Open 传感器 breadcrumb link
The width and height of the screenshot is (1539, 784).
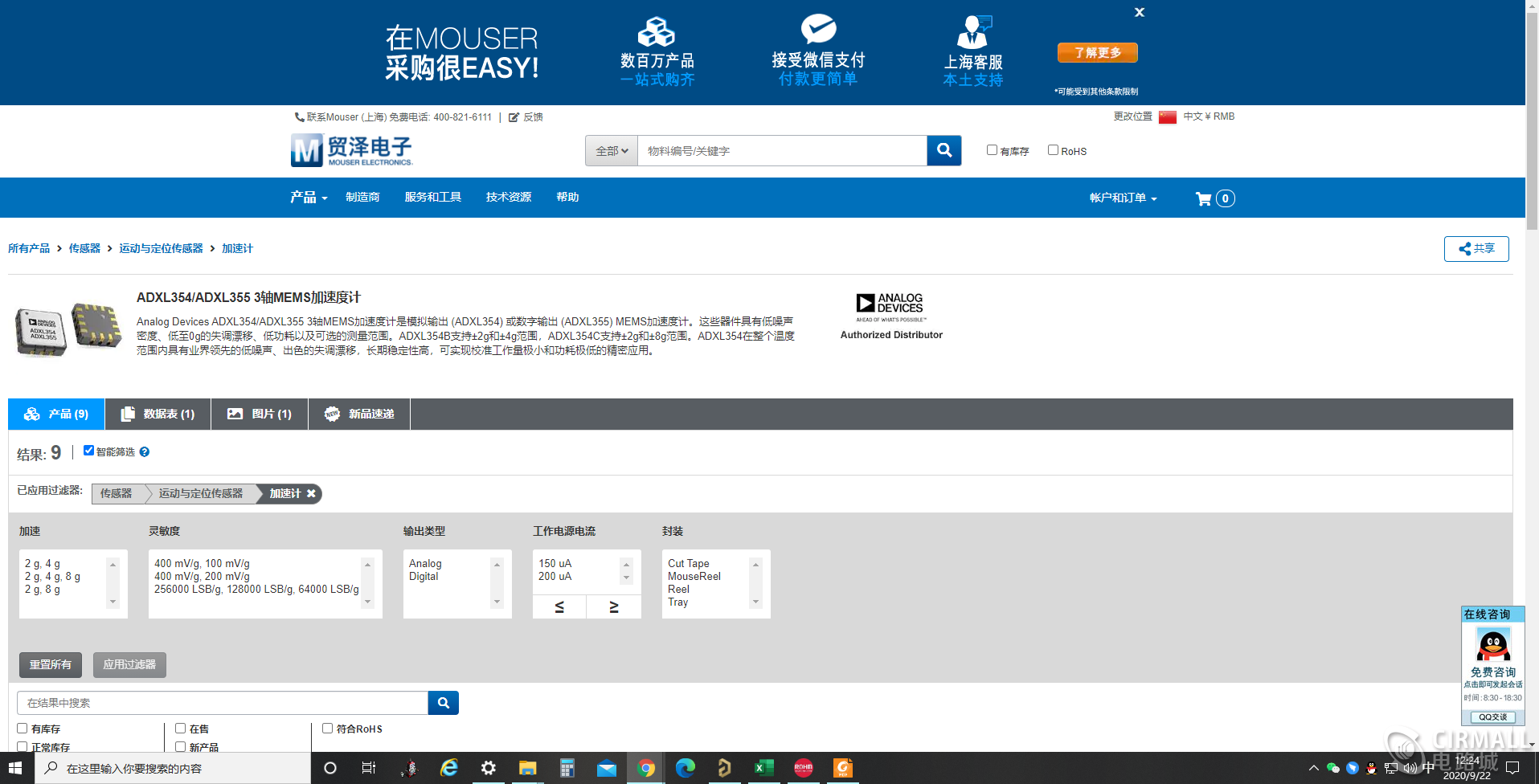(x=84, y=249)
